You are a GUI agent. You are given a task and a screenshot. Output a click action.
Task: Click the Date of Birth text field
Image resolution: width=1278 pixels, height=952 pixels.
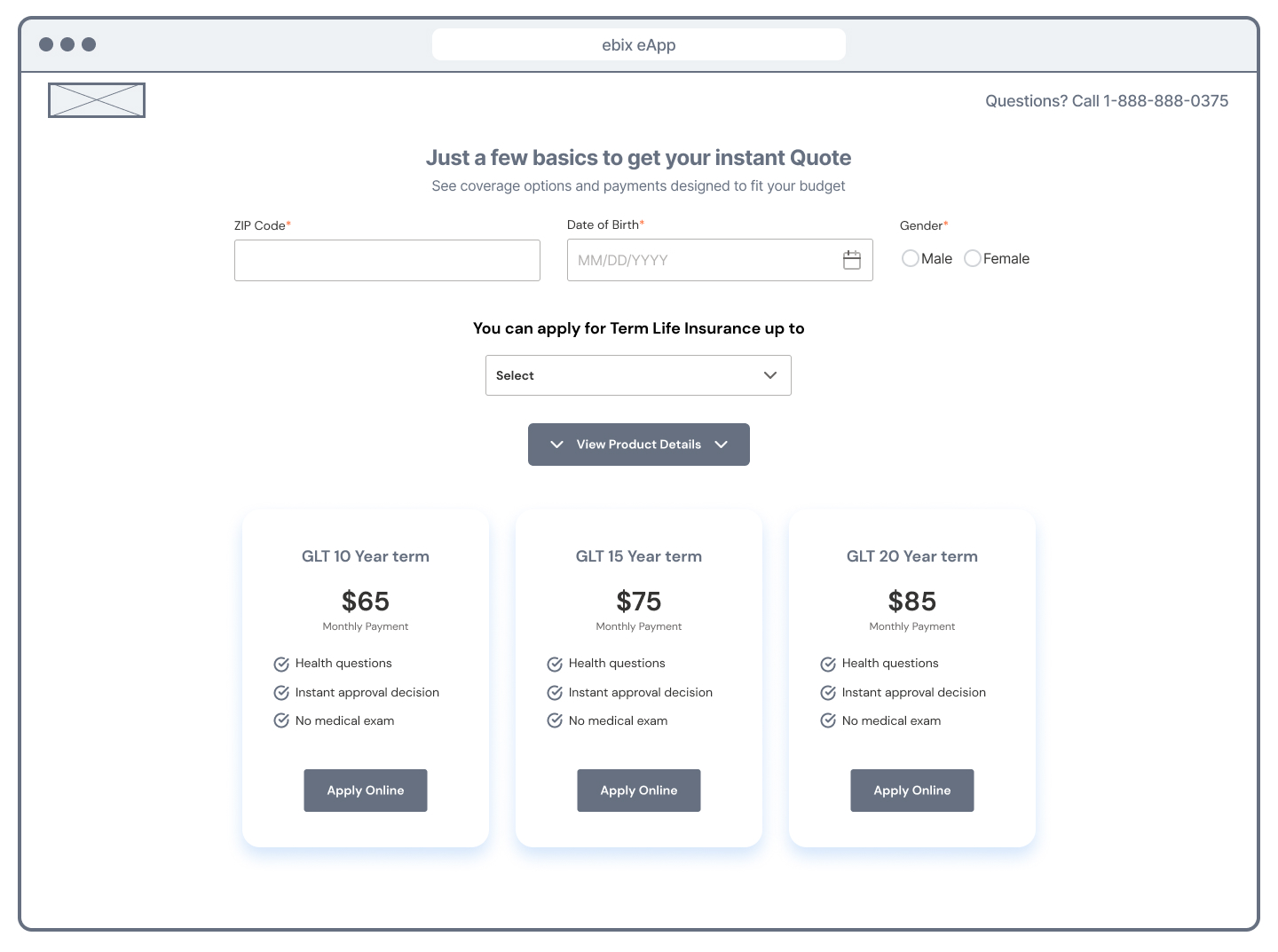coord(701,261)
